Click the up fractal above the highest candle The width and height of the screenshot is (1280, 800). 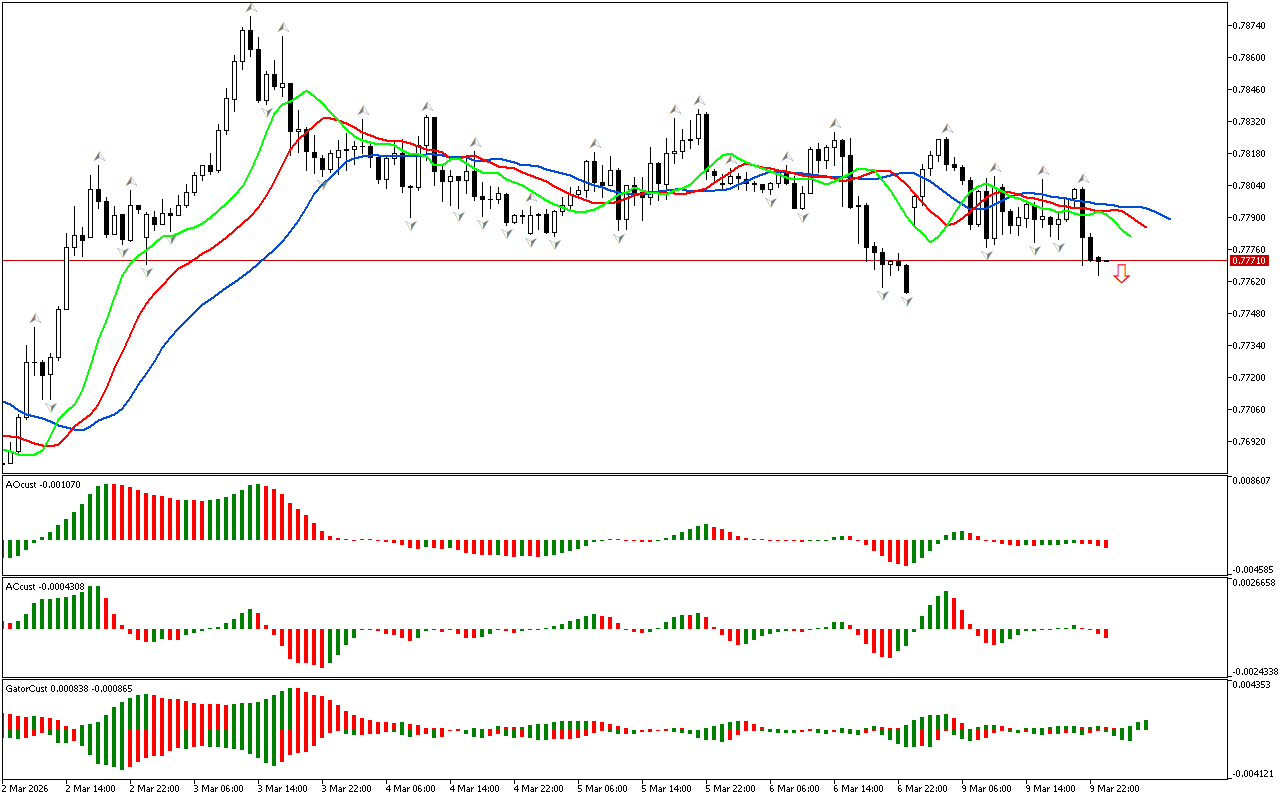tap(251, 8)
